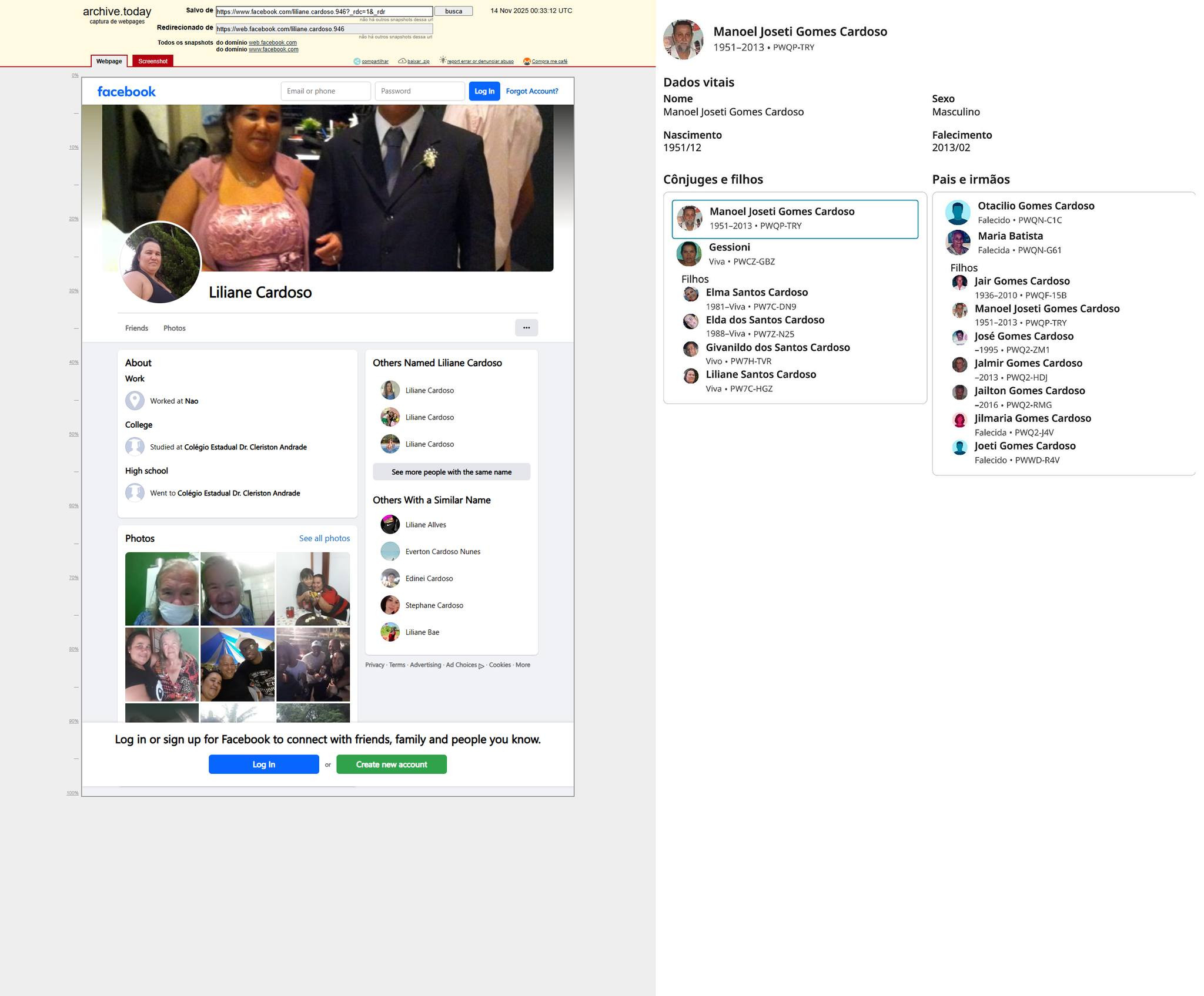
Task: Open the Forgot Account? link
Action: [532, 91]
